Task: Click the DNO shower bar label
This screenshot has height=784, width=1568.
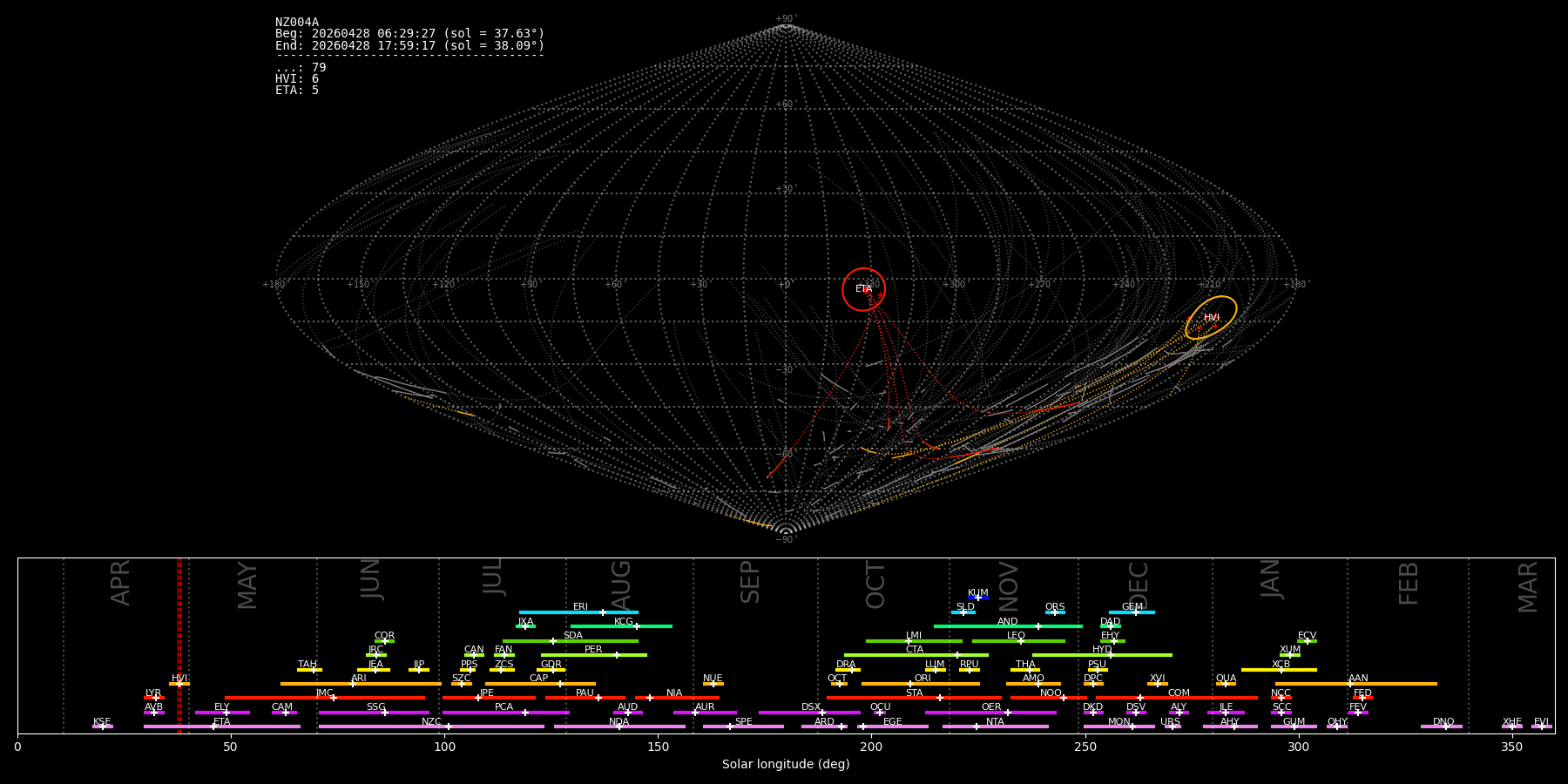Action: (x=1443, y=722)
